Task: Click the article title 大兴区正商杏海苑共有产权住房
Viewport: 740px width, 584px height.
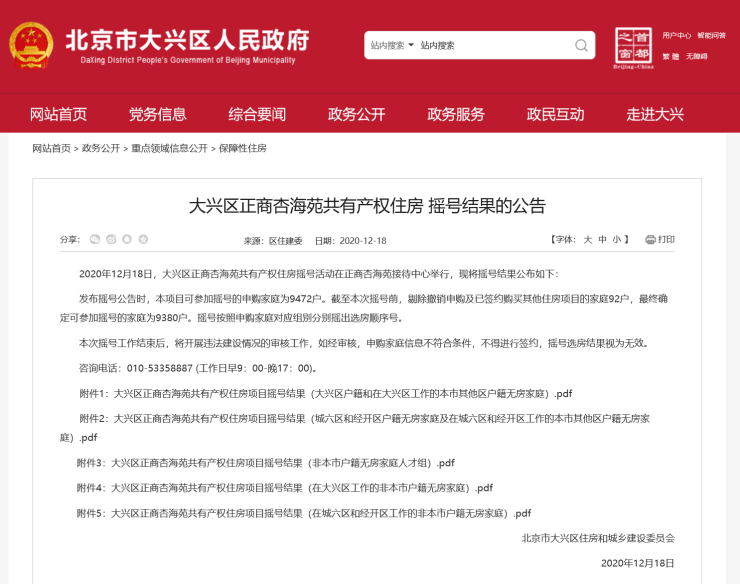Action: (367, 206)
